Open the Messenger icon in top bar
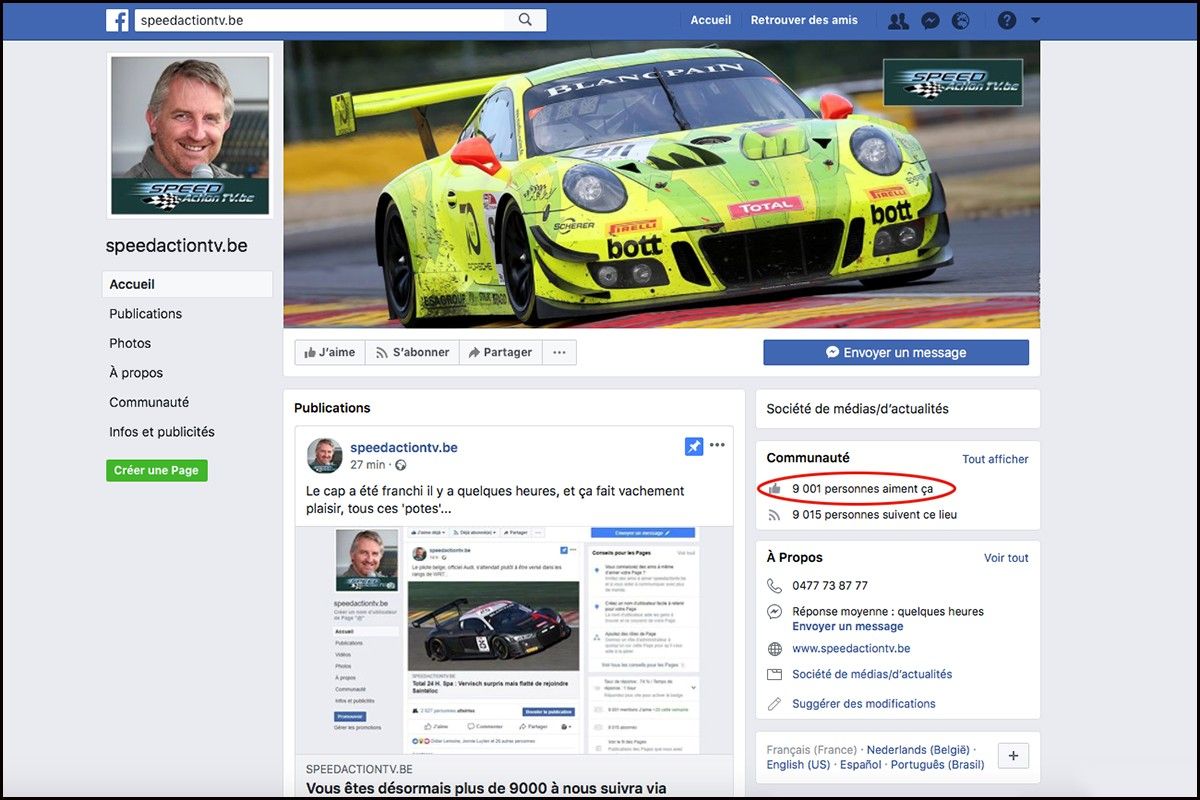 (x=930, y=20)
